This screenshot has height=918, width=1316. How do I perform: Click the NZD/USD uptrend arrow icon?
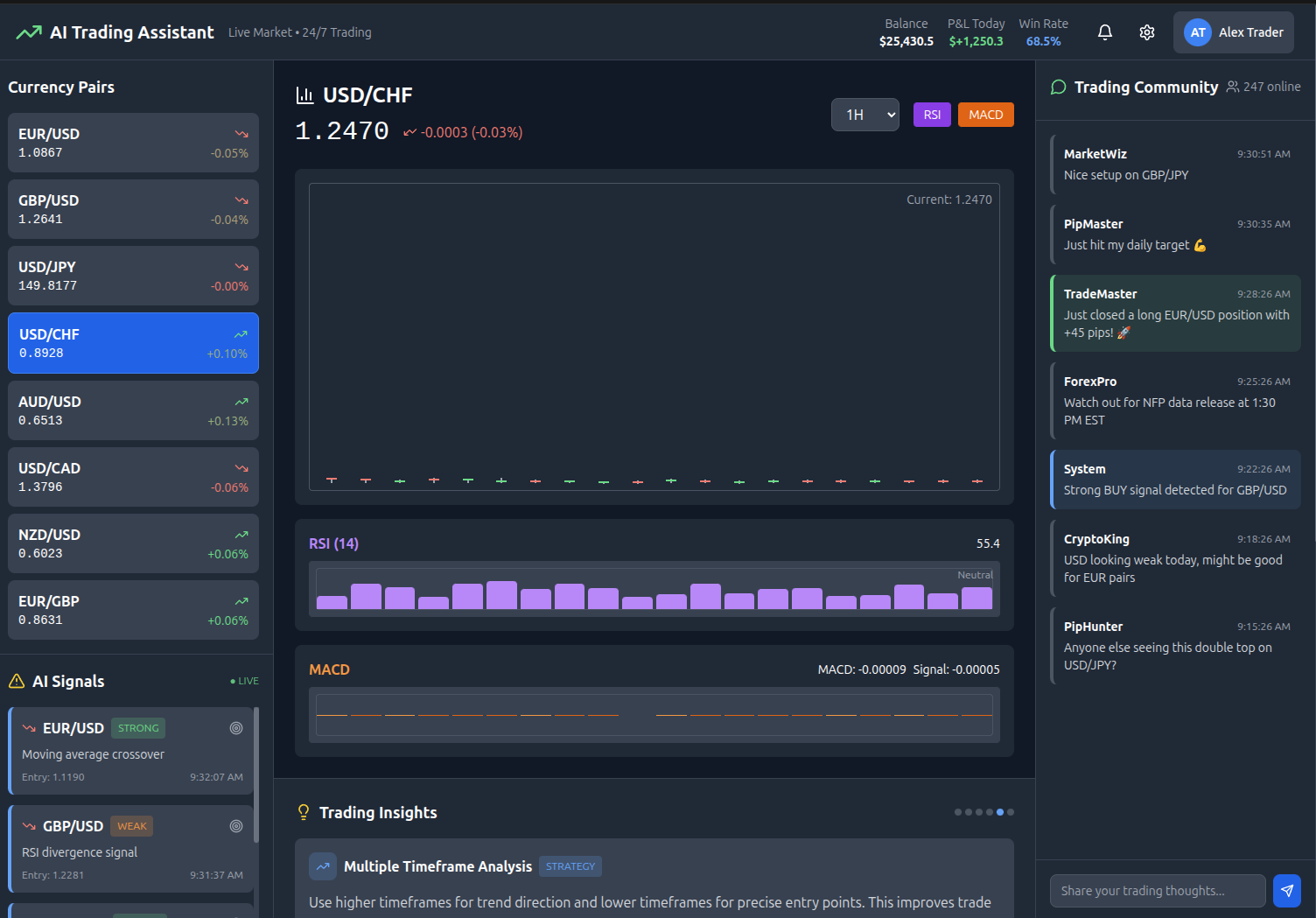pos(241,535)
